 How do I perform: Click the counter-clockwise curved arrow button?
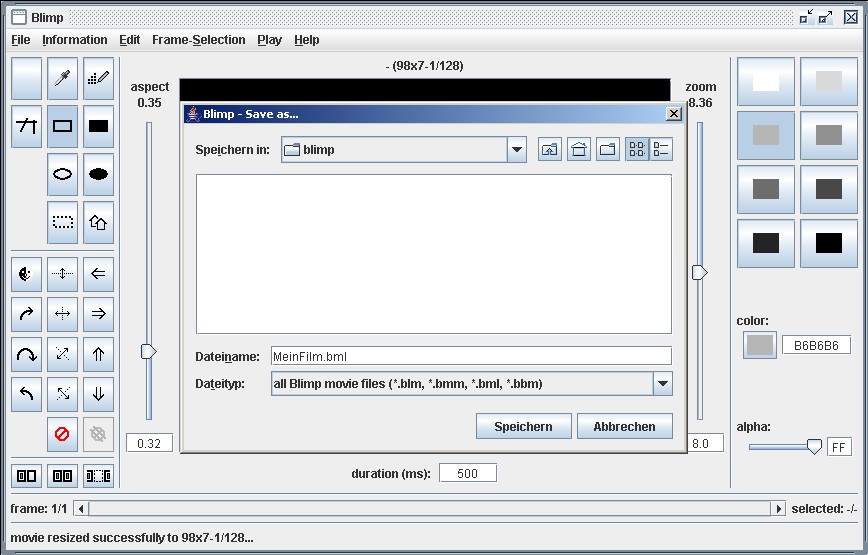click(27, 394)
